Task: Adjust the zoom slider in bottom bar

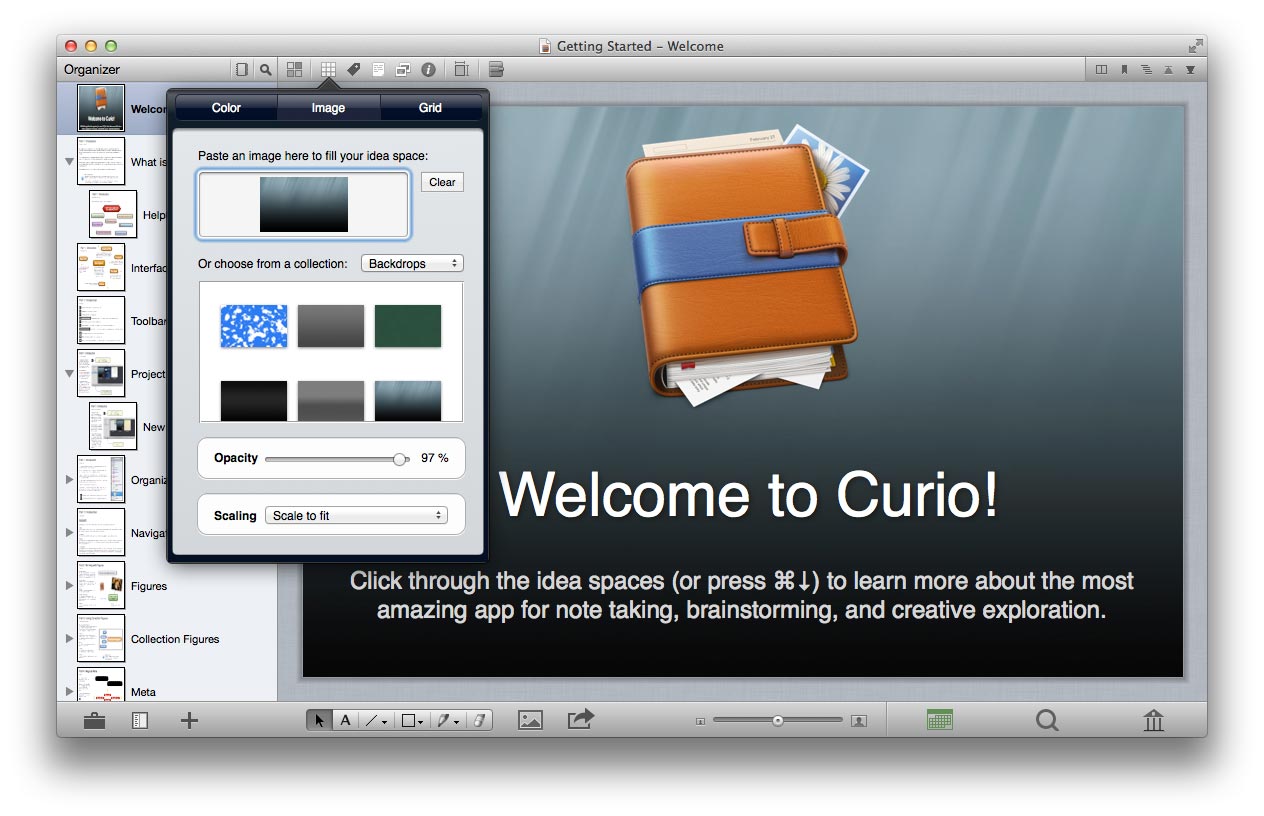Action: click(x=778, y=720)
